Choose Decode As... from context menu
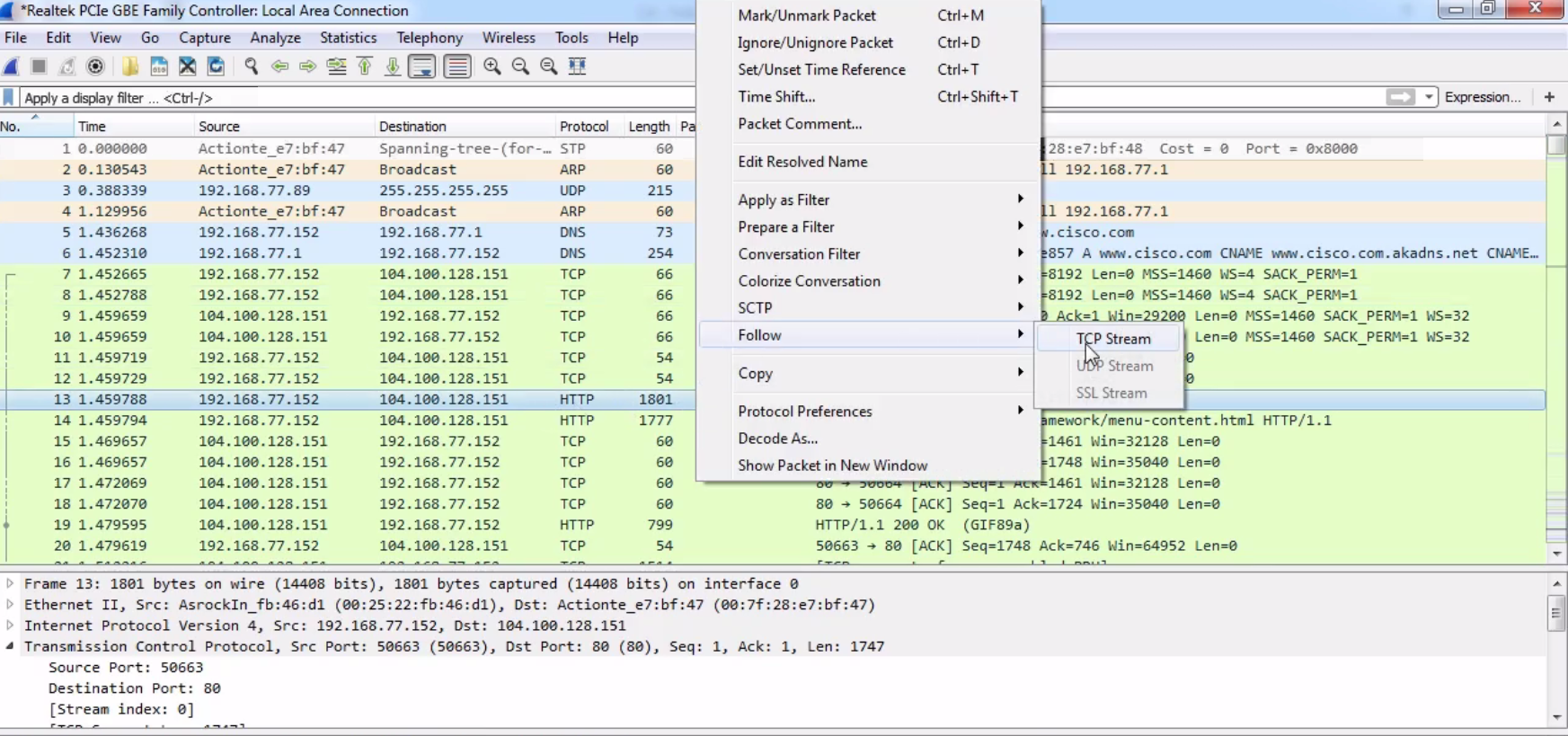The height and width of the screenshot is (736, 1568). click(x=777, y=439)
